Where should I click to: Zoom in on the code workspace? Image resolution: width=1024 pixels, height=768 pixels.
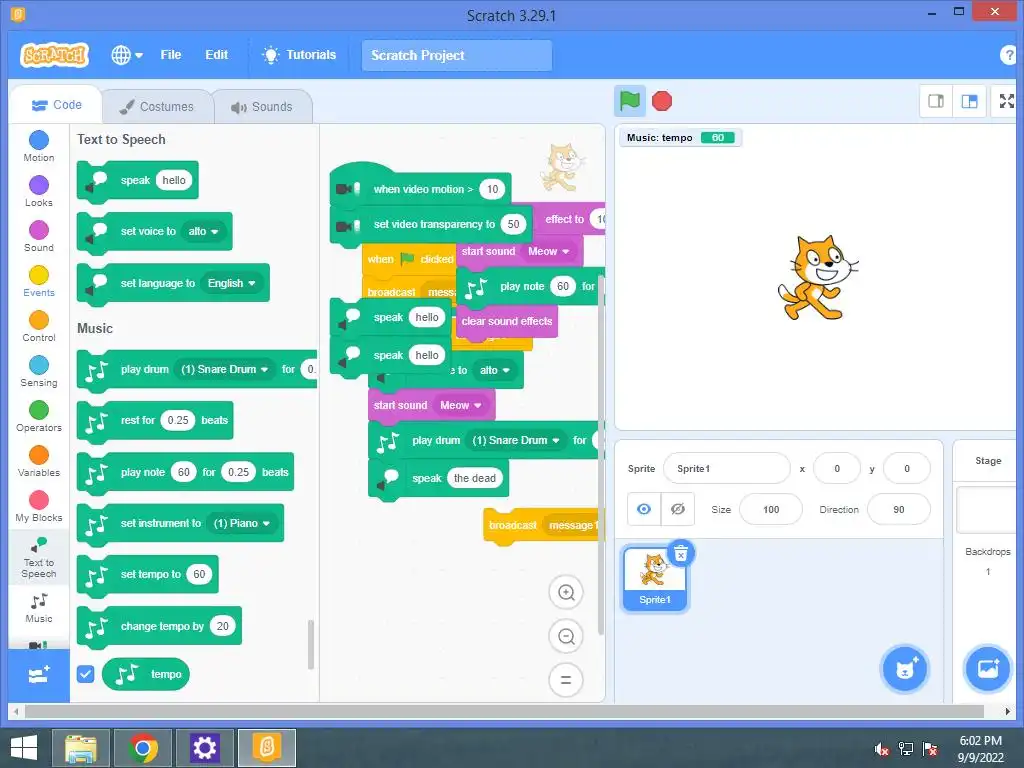[x=566, y=592]
